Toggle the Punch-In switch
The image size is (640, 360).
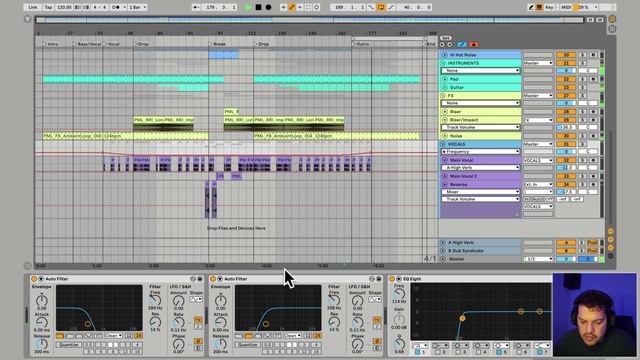coord(371,7)
